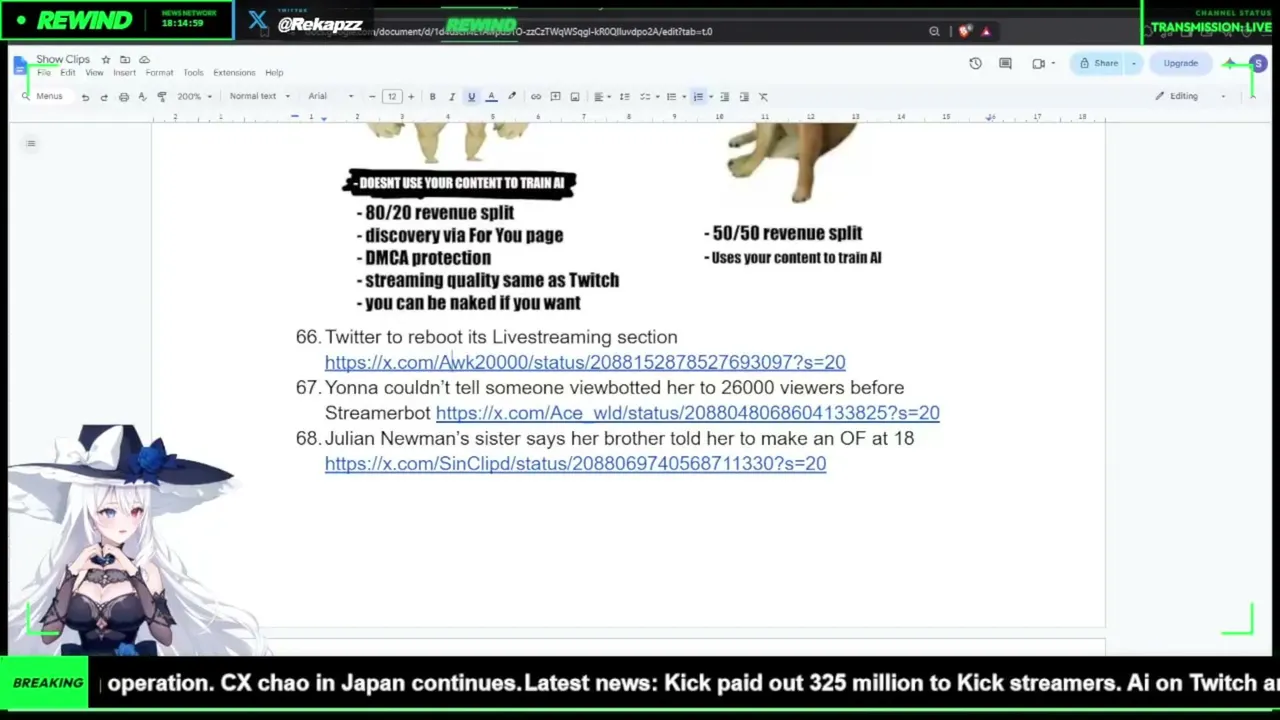
Task: Open the text alignment options
Action: tap(601, 97)
